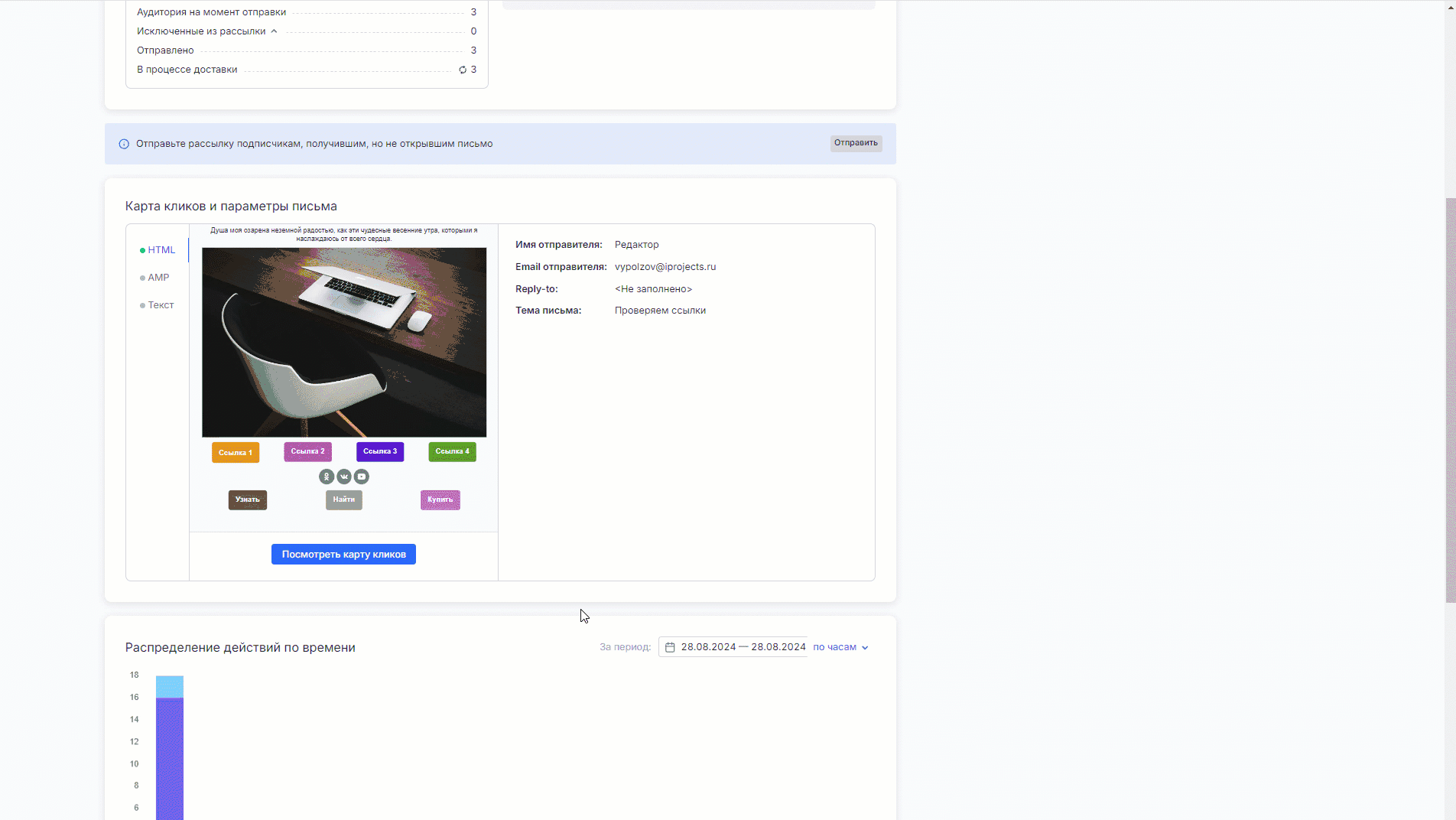This screenshot has width=1456, height=820.
Task: Click the laptop and chair email image
Action: click(344, 342)
